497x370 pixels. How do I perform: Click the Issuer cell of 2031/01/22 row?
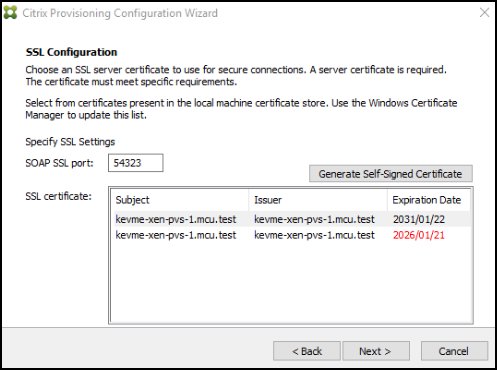click(314, 219)
